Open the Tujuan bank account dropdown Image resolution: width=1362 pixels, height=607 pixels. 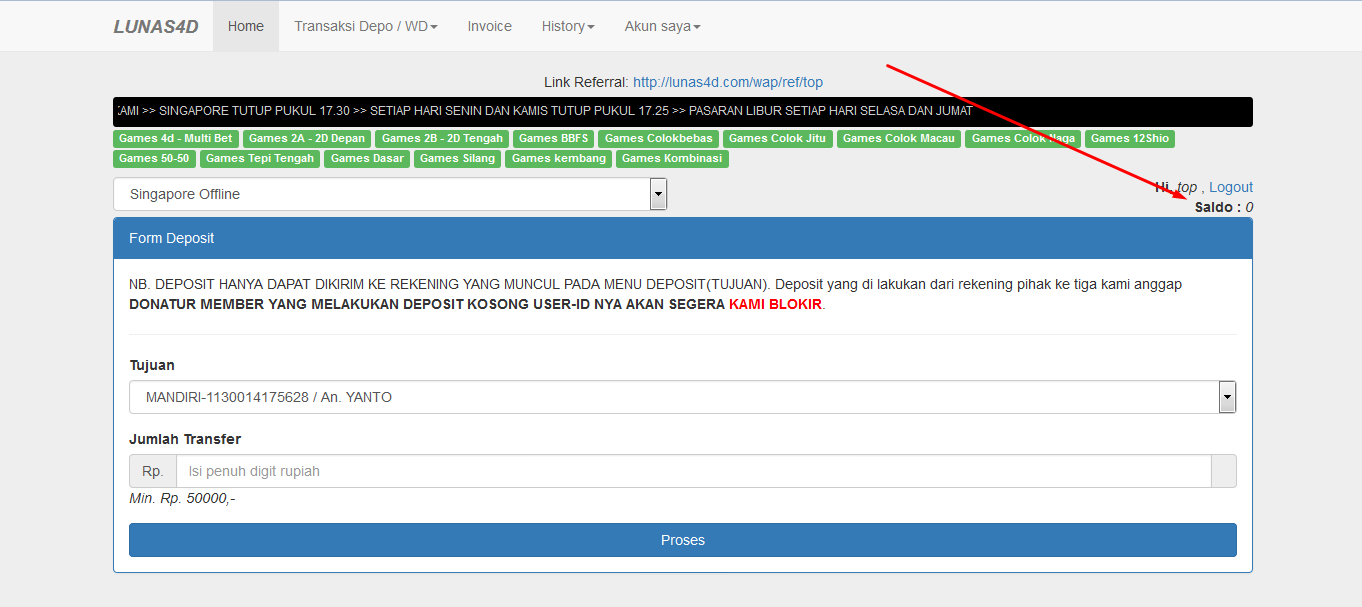(682, 397)
